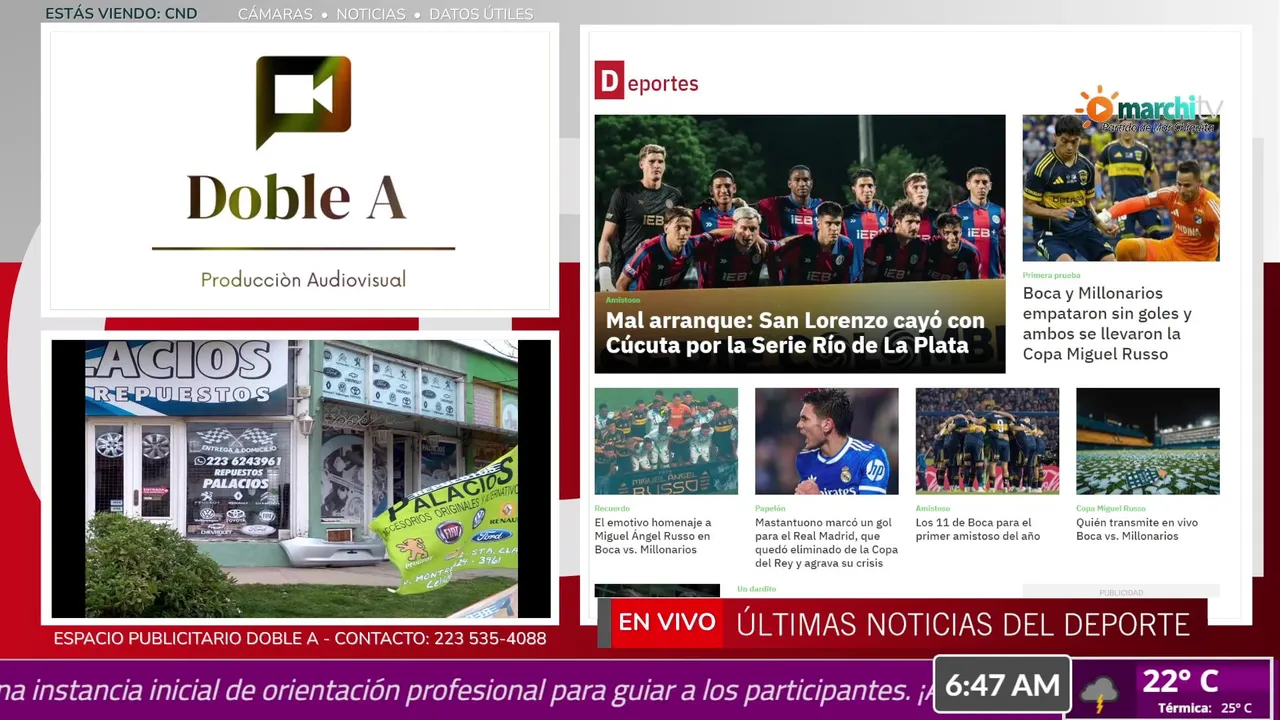
Task: Open El emotivo homenaje a Russo article
Action: coord(653,536)
